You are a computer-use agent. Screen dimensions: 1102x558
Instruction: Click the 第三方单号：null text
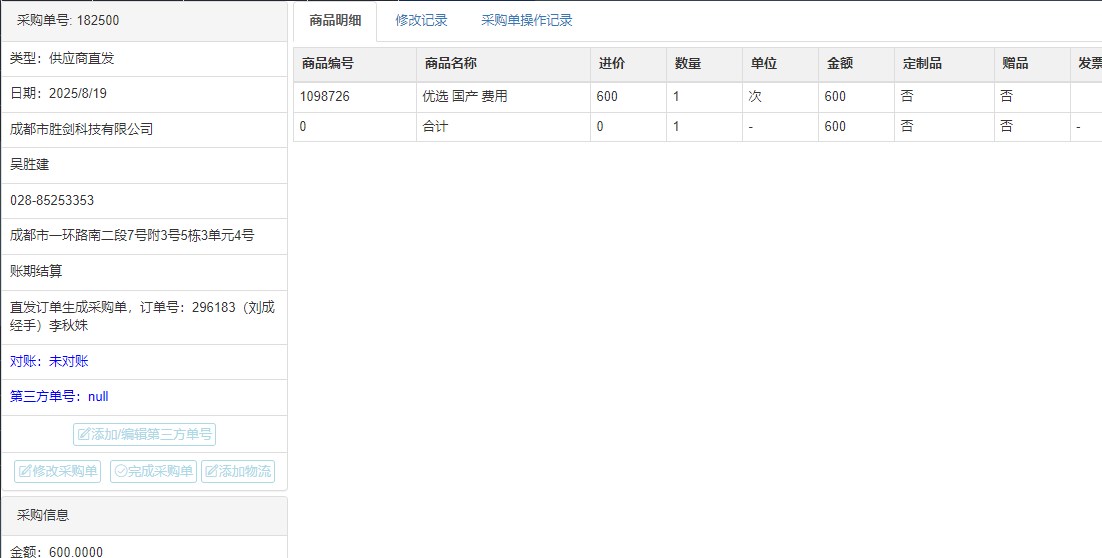59,396
